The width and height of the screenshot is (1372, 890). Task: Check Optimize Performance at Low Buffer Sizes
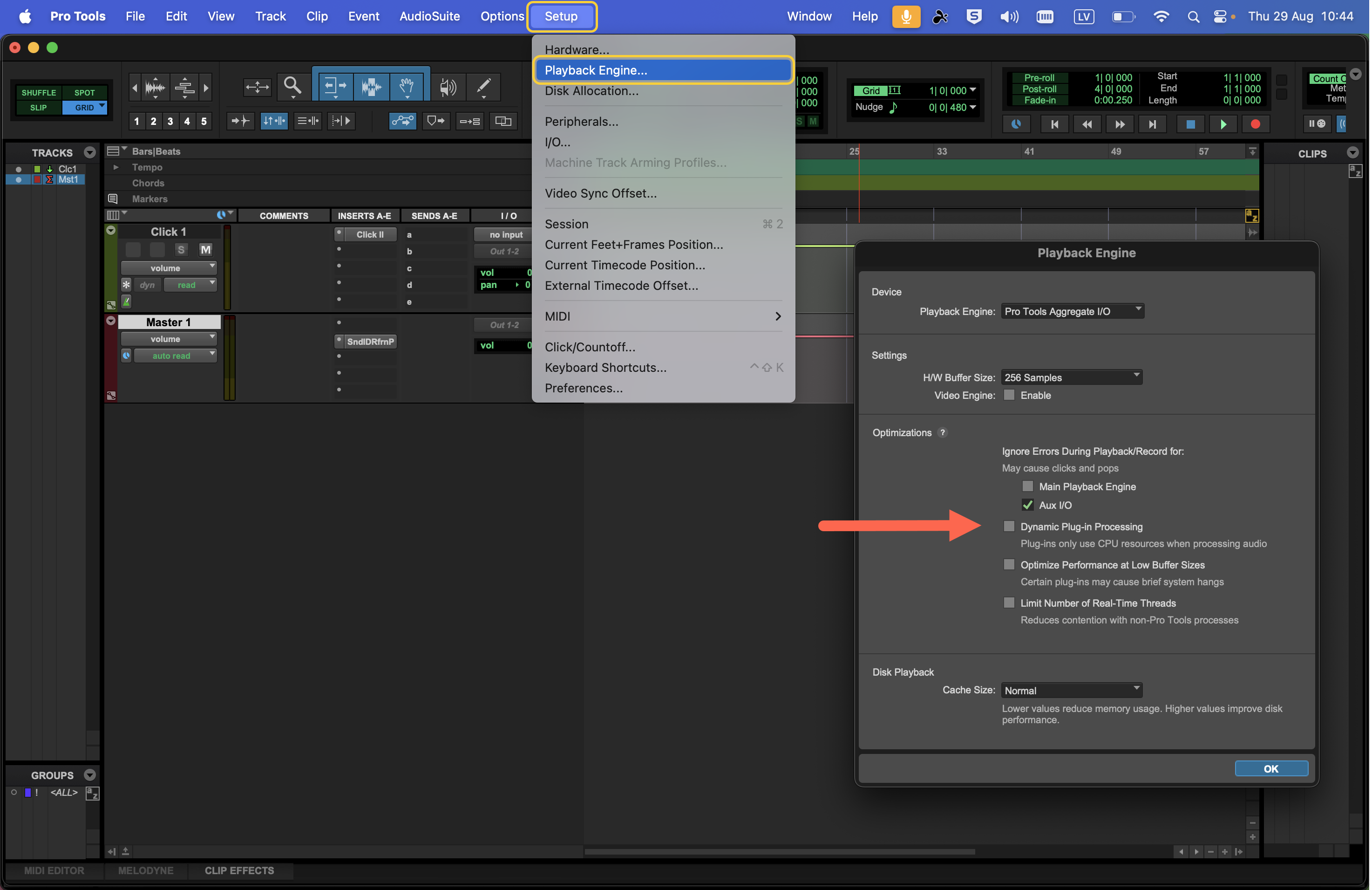[1008, 564]
